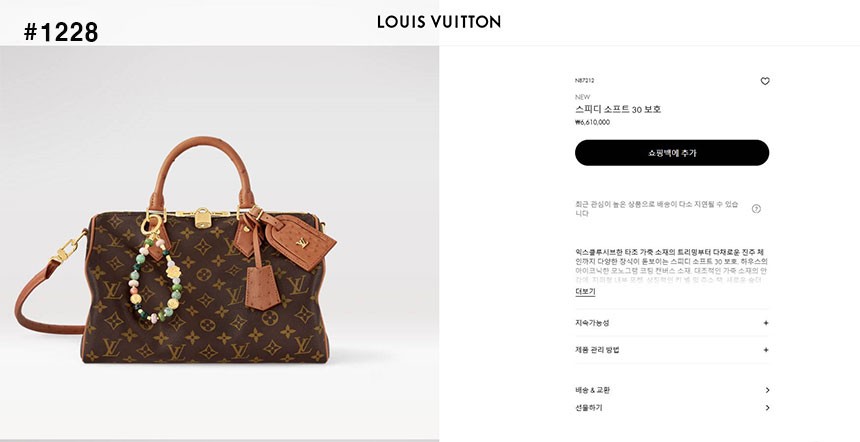The image size is (860, 442).
Task: Click the arrow icon beside 선물하기
Action: [767, 407]
